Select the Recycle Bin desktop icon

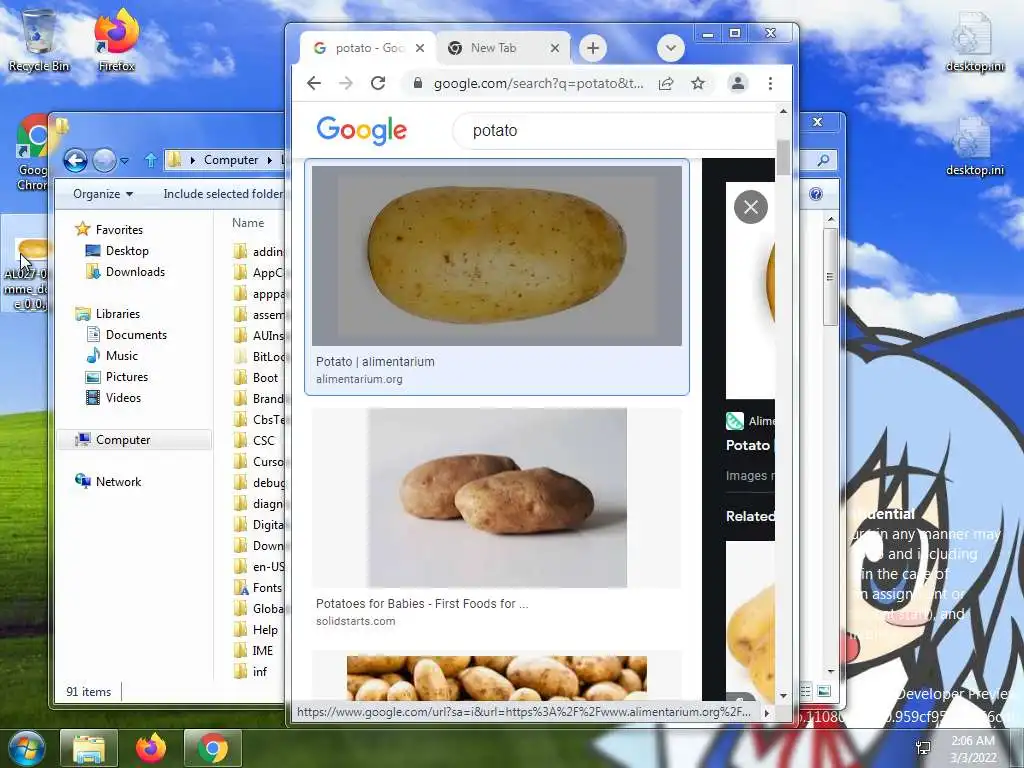pyautogui.click(x=39, y=40)
